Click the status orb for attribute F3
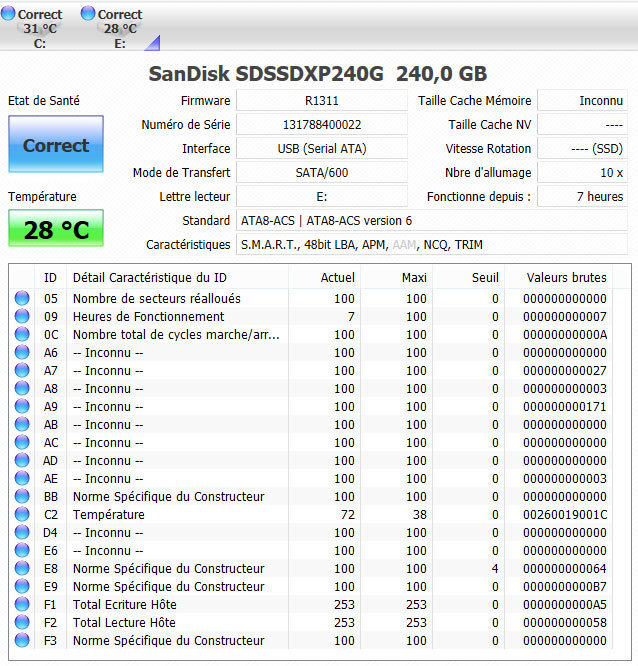The width and height of the screenshot is (638, 666). 22,641
